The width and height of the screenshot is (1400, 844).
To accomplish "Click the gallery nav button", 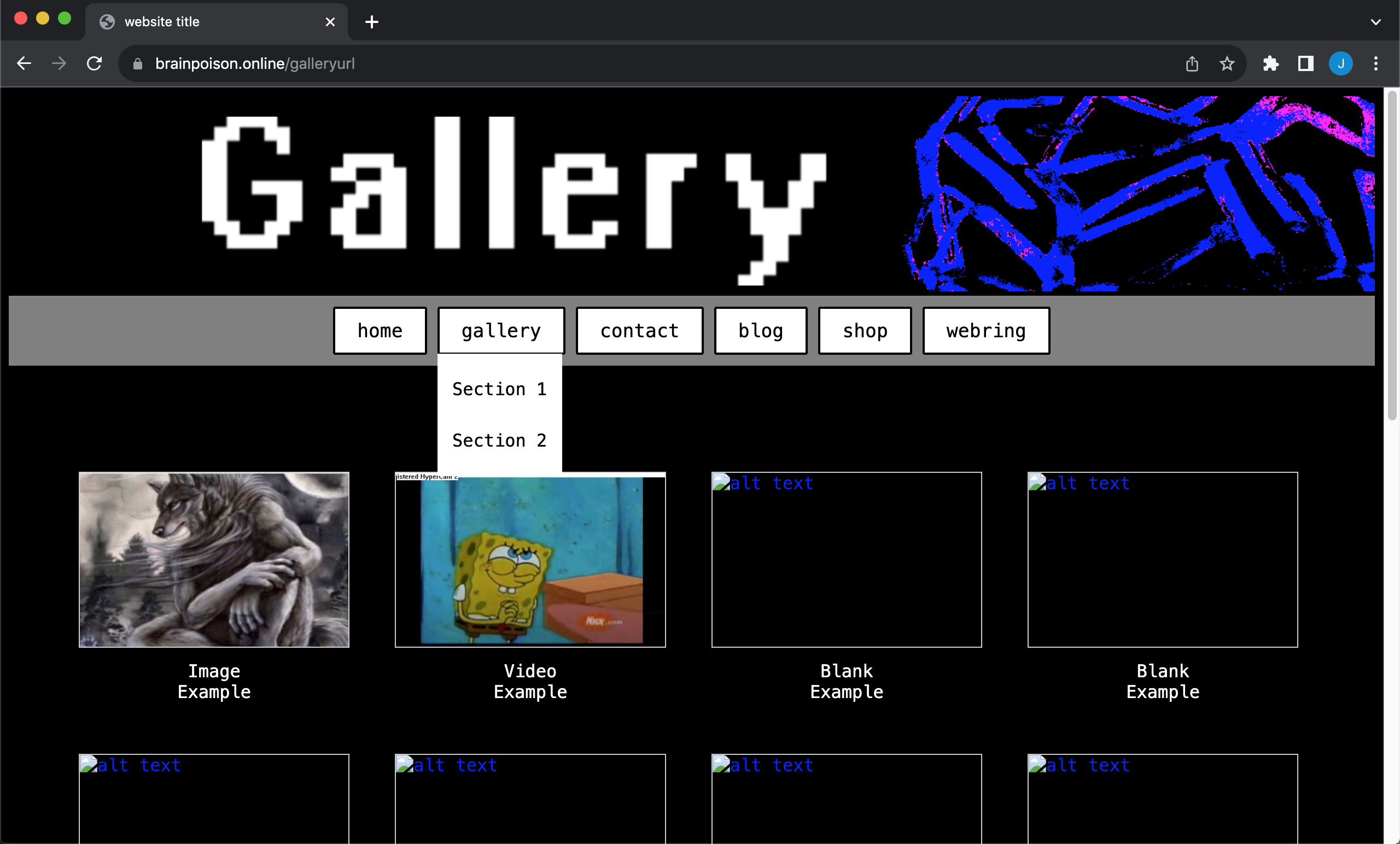I will tap(500, 331).
